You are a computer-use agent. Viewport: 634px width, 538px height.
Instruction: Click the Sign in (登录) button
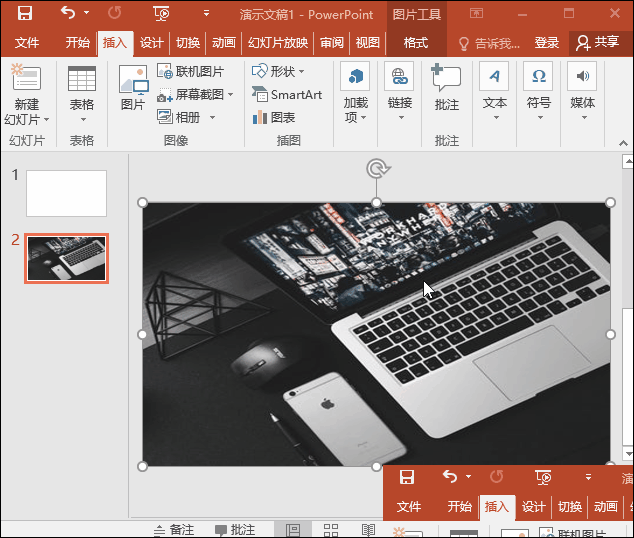[547, 43]
